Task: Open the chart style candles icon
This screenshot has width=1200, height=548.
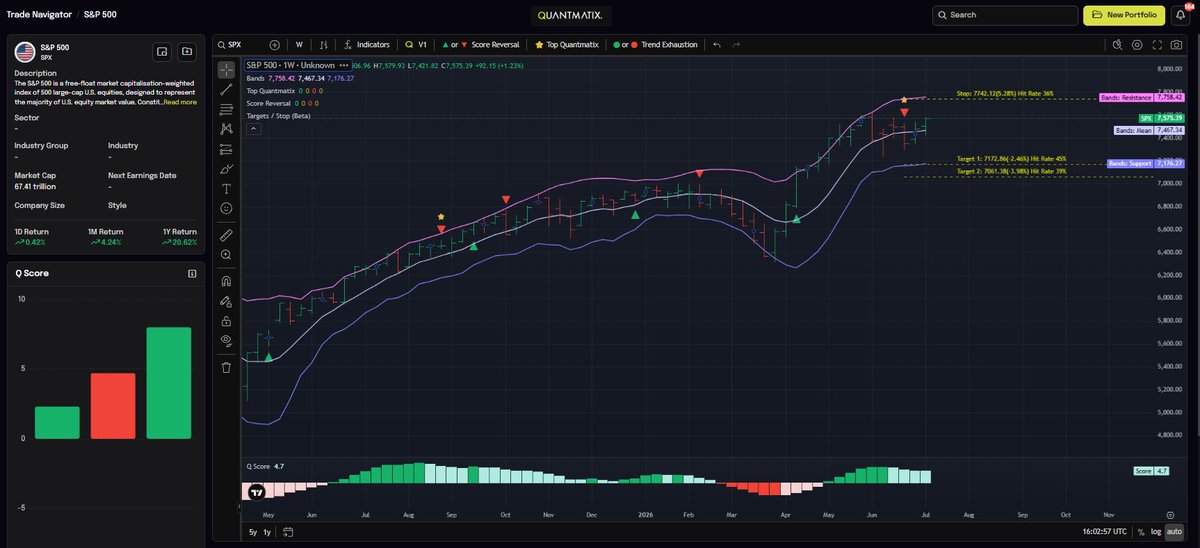Action: tap(323, 45)
